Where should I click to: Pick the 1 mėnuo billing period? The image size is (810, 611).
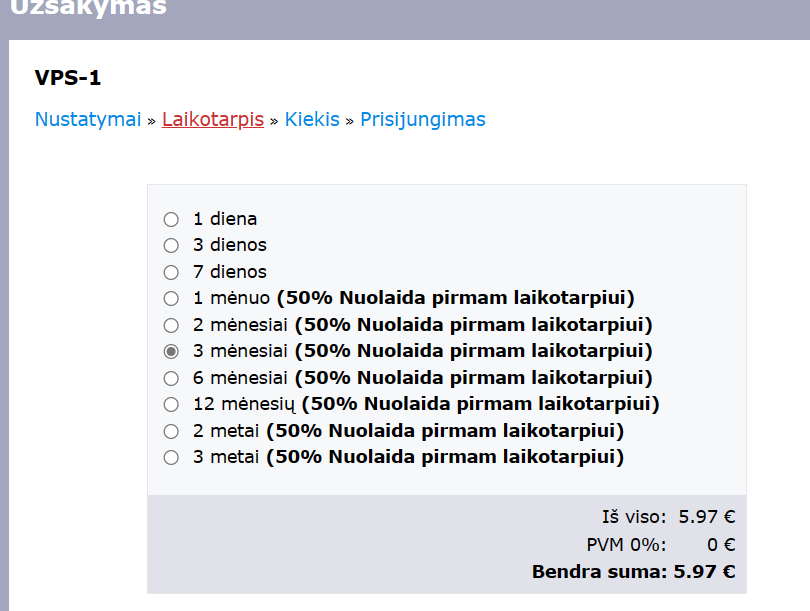pyautogui.click(x=171, y=299)
